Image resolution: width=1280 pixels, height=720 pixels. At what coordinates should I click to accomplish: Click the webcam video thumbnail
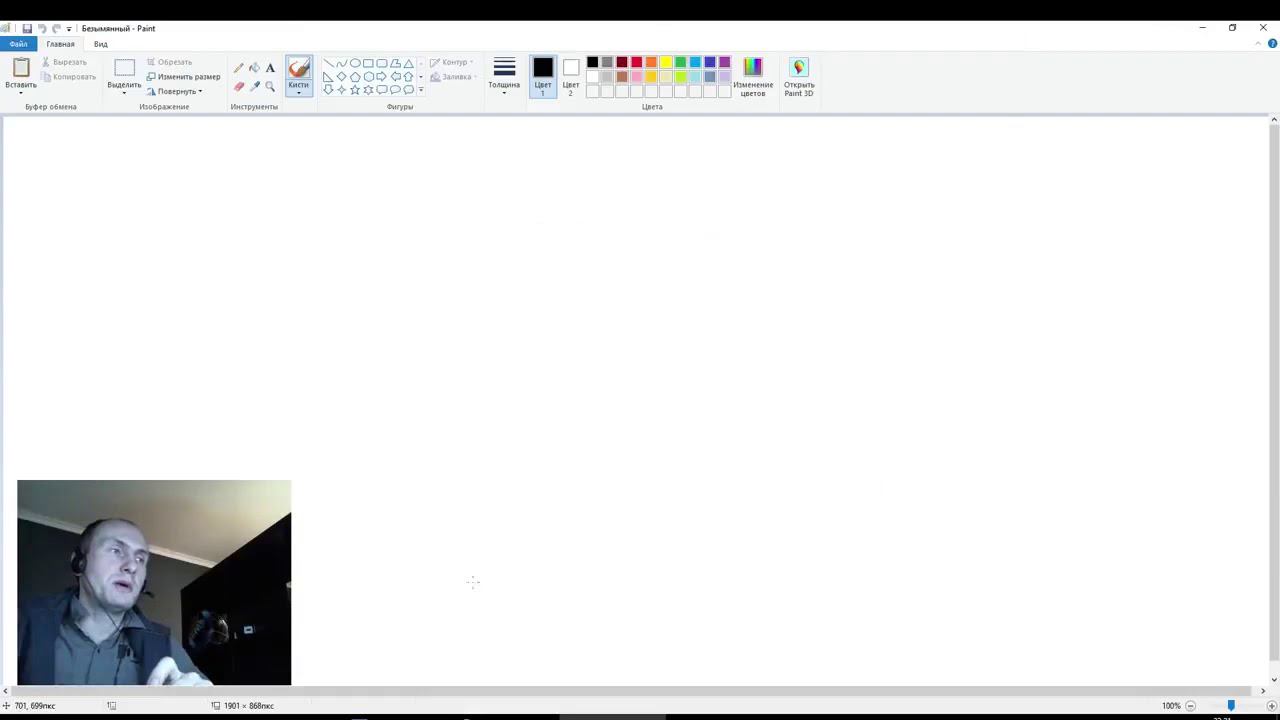coord(154,582)
